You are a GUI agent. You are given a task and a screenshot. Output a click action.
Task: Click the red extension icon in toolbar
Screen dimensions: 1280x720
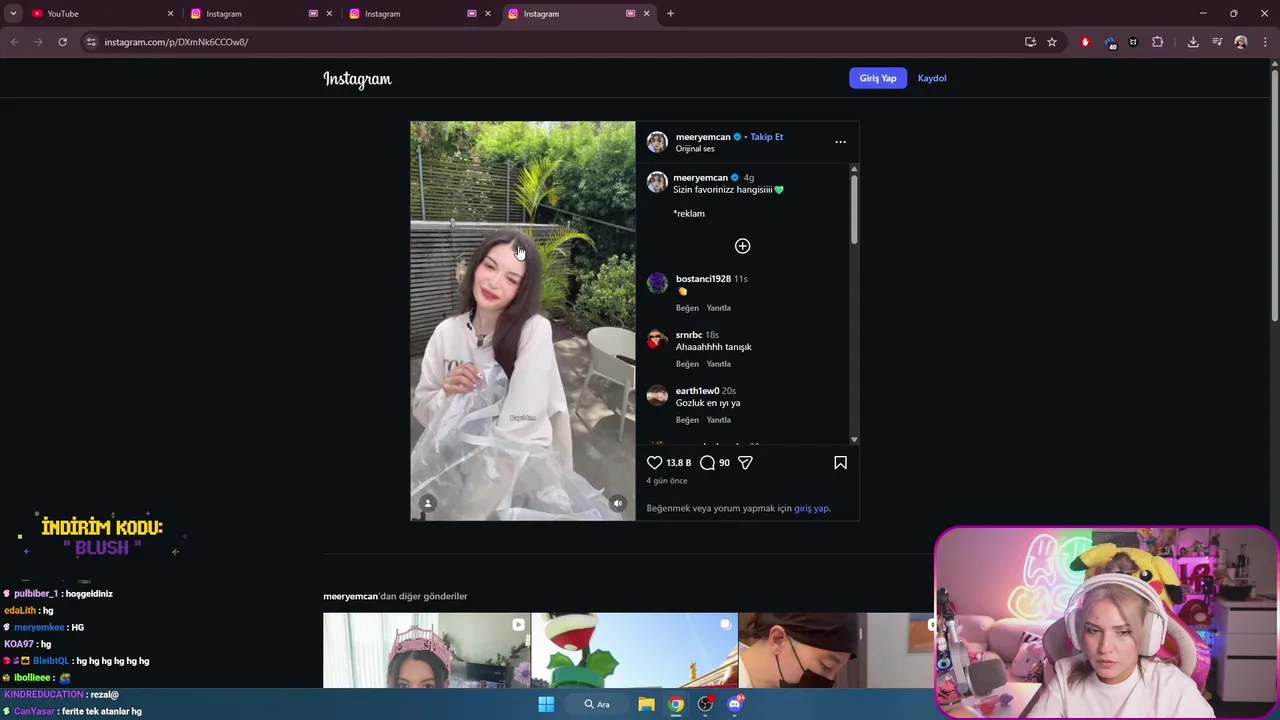tap(1085, 42)
